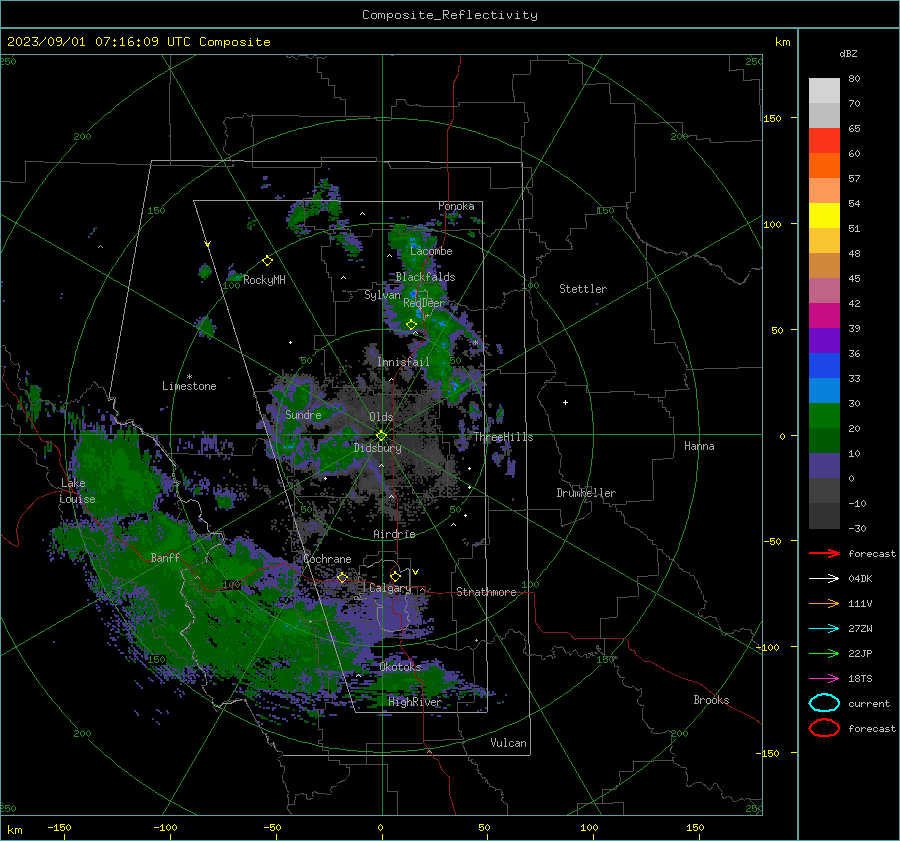900x841 pixels.
Task: Click the Composite_Reflectivity title text
Action: tap(449, 15)
